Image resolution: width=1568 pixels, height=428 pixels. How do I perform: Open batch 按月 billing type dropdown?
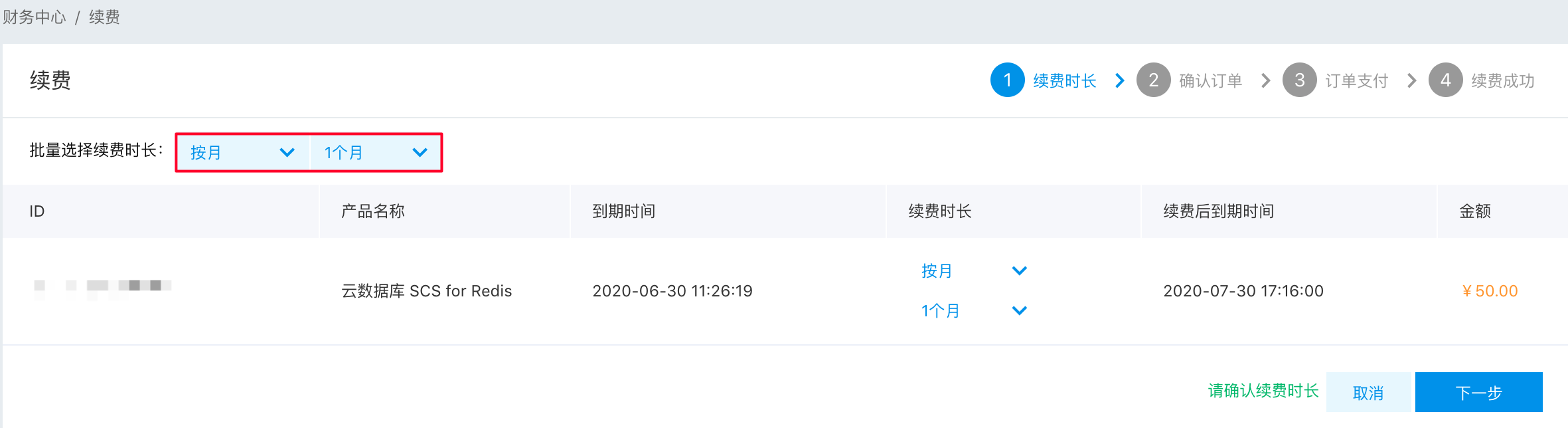coord(243,153)
